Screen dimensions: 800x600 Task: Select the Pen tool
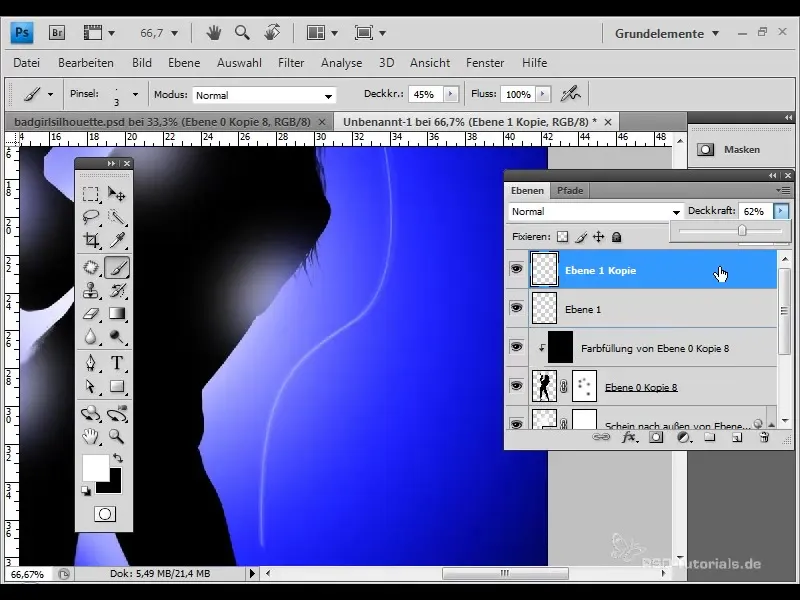[91, 363]
